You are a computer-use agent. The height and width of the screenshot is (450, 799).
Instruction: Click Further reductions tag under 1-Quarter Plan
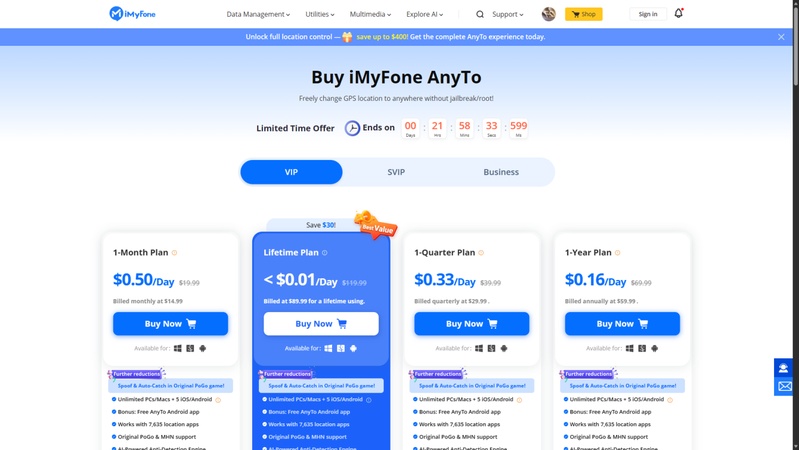438,374
